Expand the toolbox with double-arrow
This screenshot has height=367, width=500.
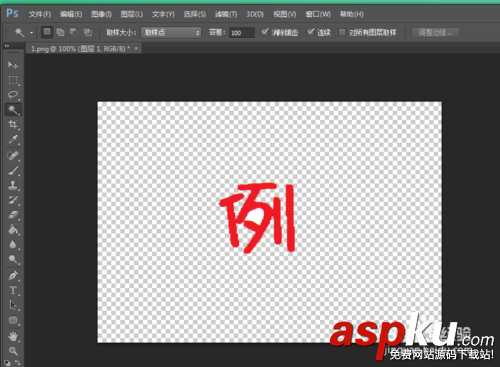click(7, 46)
